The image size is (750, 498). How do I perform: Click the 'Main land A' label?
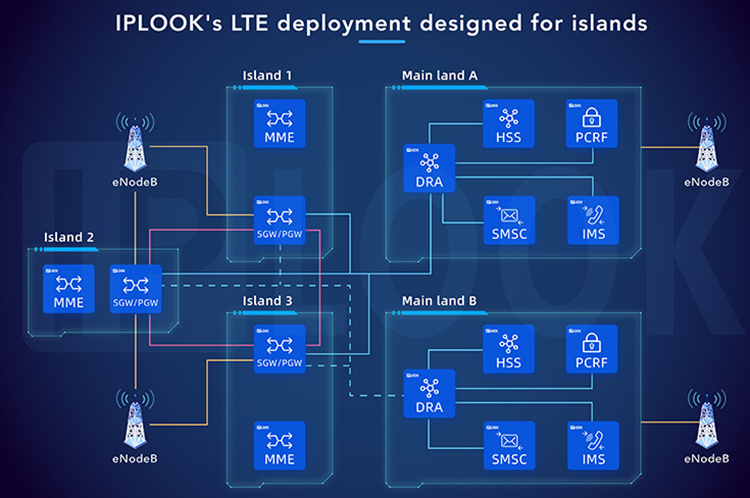[440, 76]
